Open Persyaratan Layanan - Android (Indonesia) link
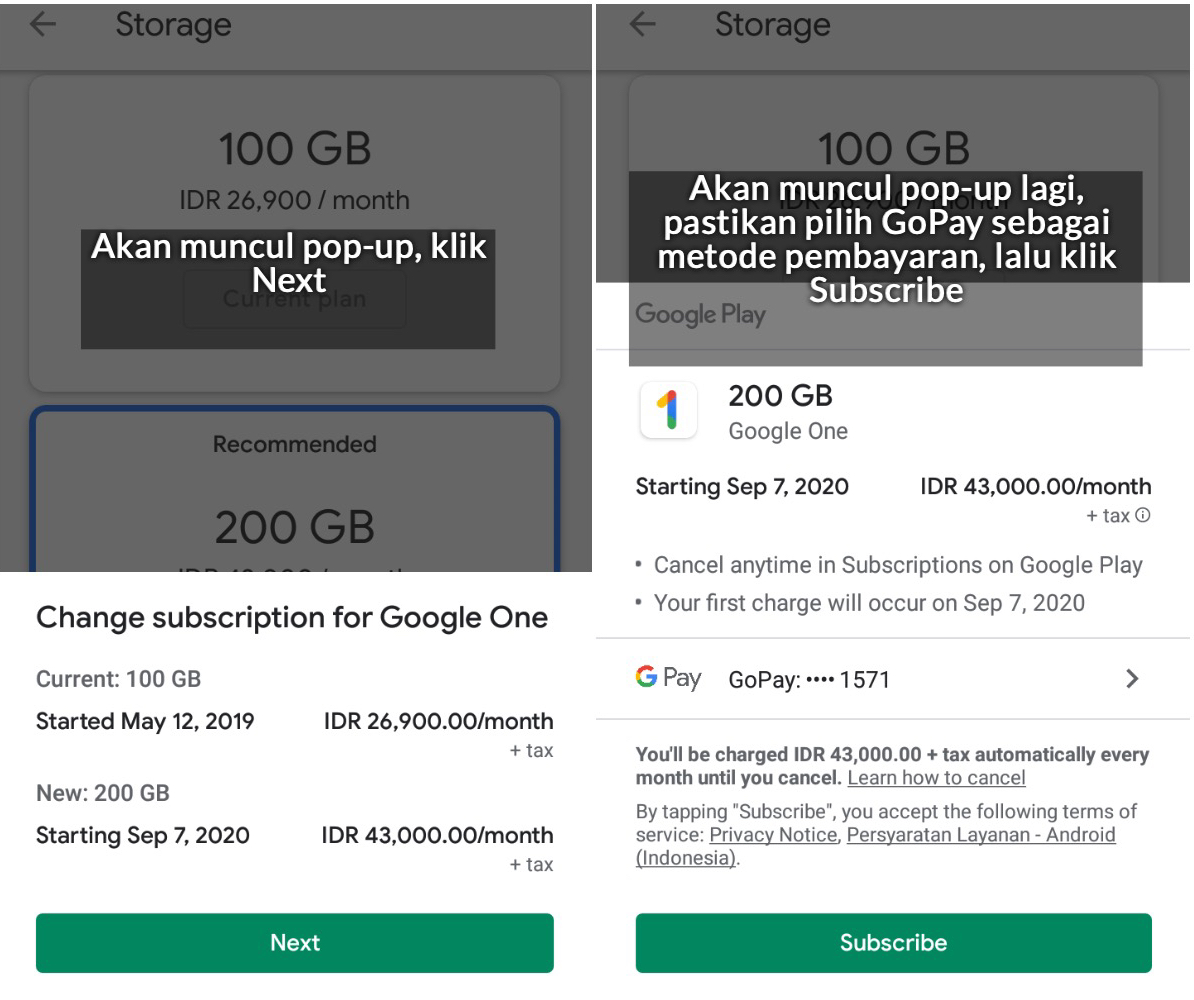The image size is (1194, 1000). 980,834
